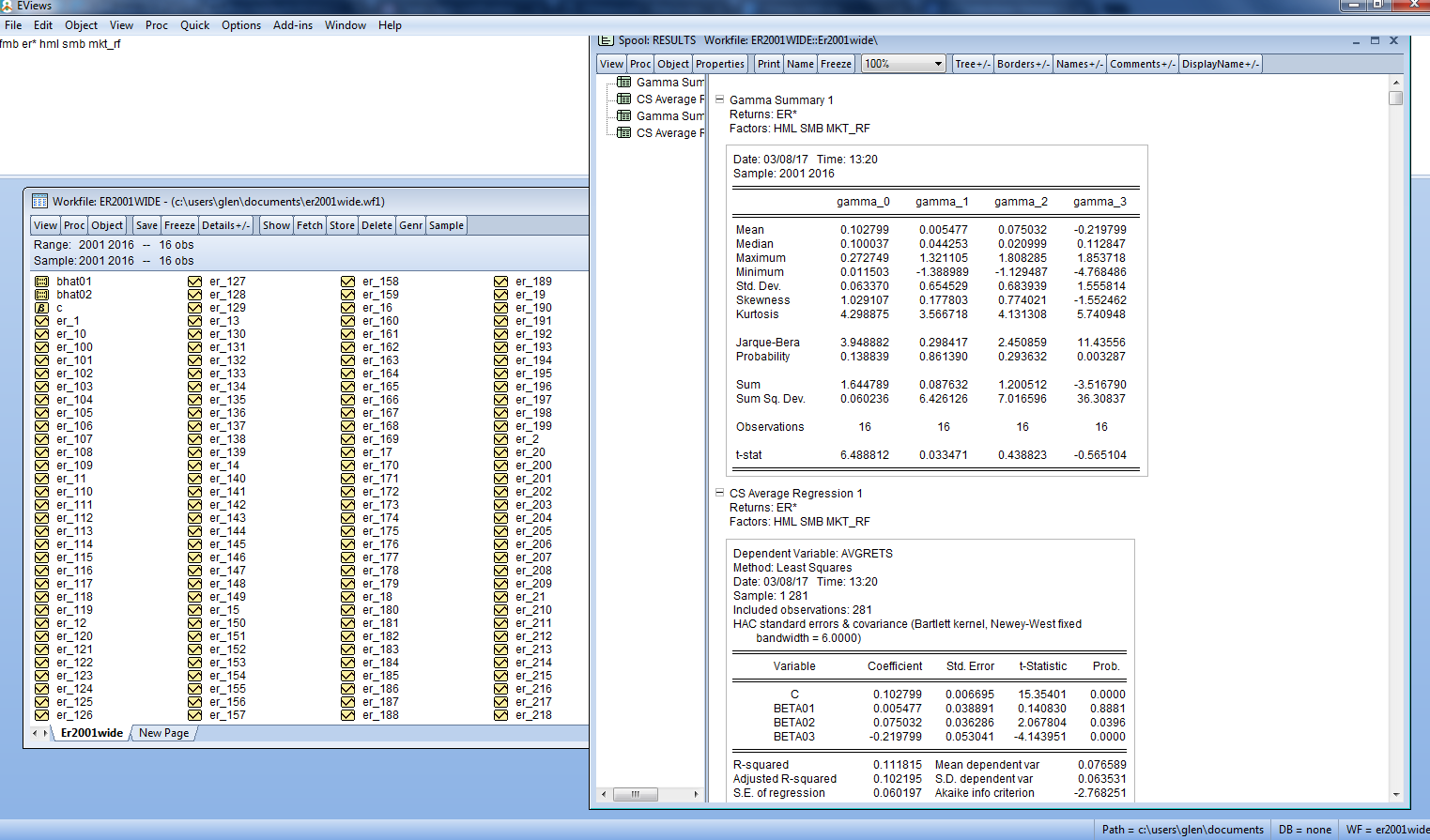Click the Fetch button in workfile
The height and width of the screenshot is (840, 1430).
coord(310,225)
